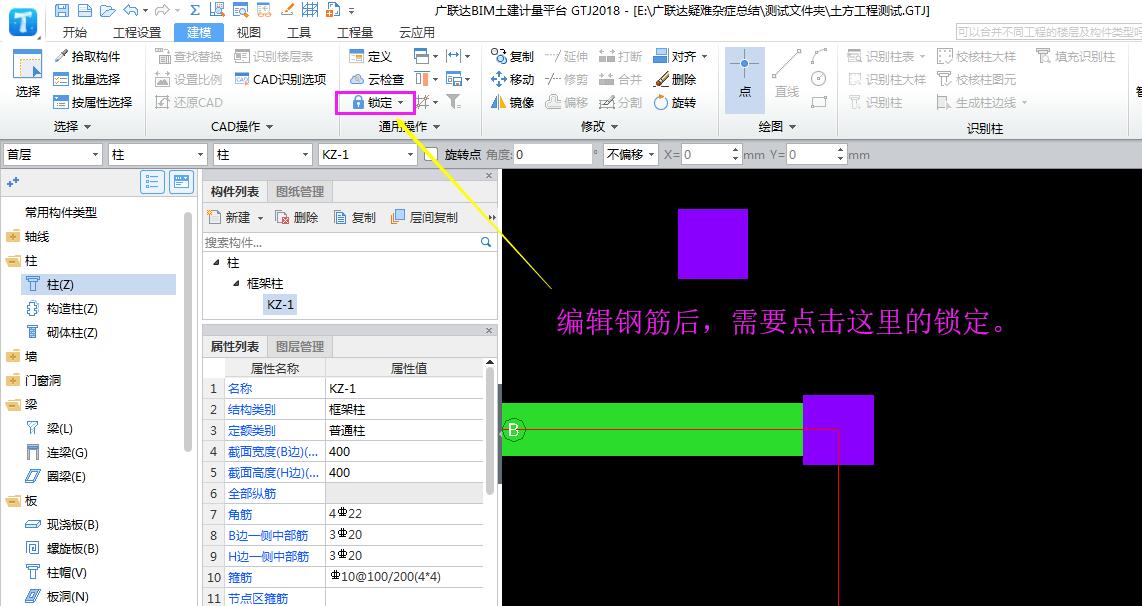Click 层间复制 button

(425, 217)
